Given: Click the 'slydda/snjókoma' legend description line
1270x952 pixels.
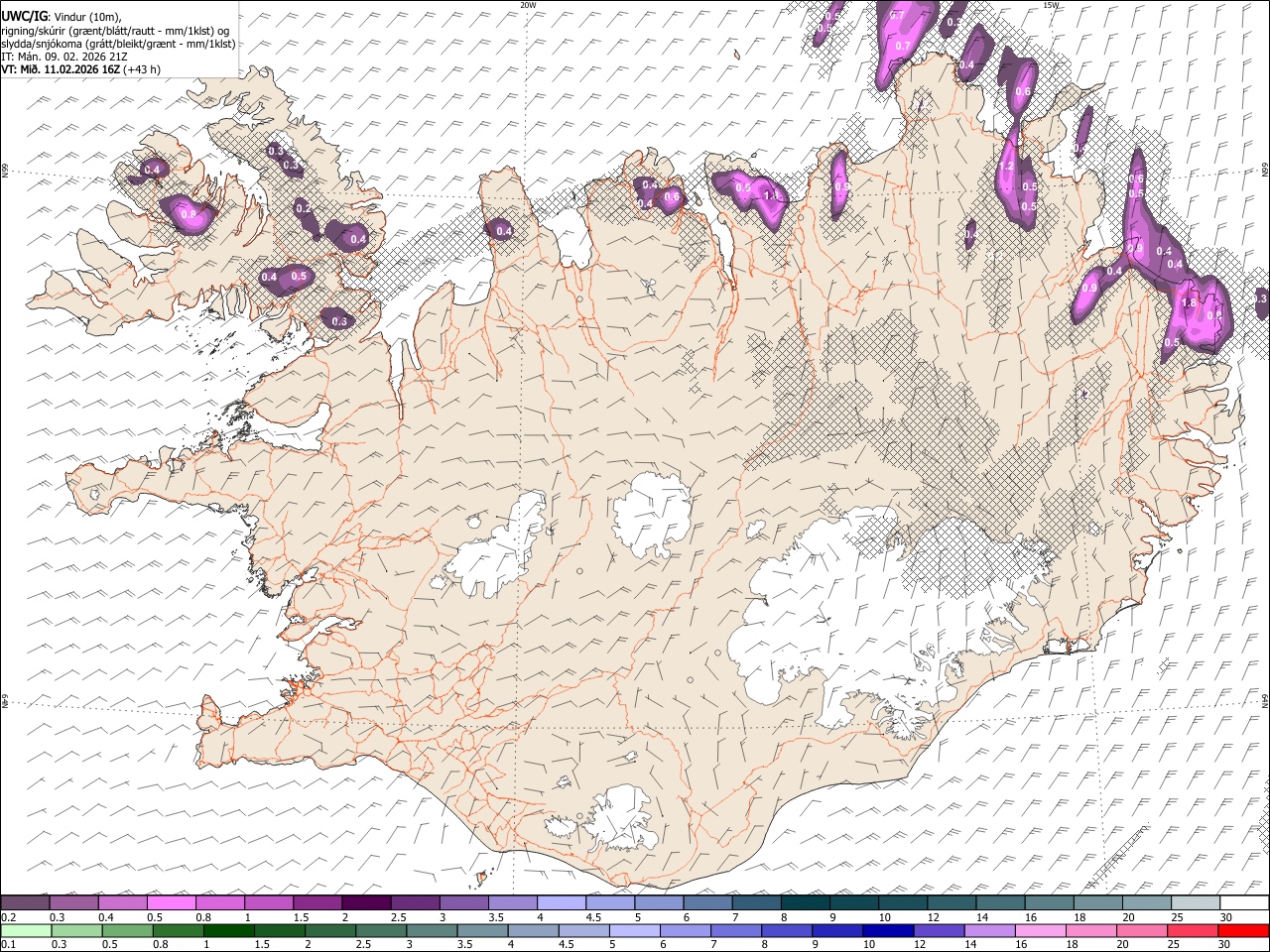Looking at the screenshot, I should pyautogui.click(x=118, y=43).
